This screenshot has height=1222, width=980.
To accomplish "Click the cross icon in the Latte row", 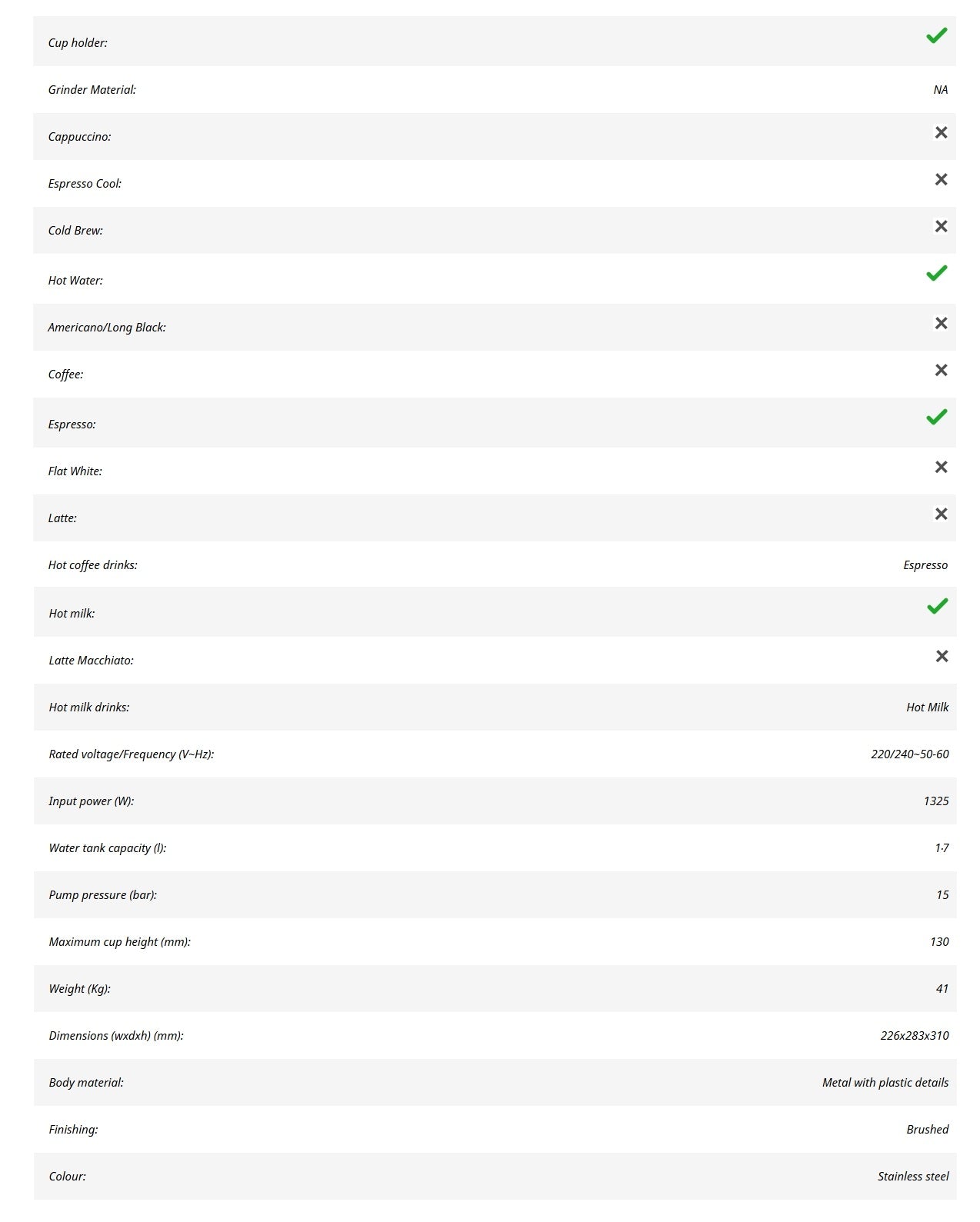I will tap(941, 514).
